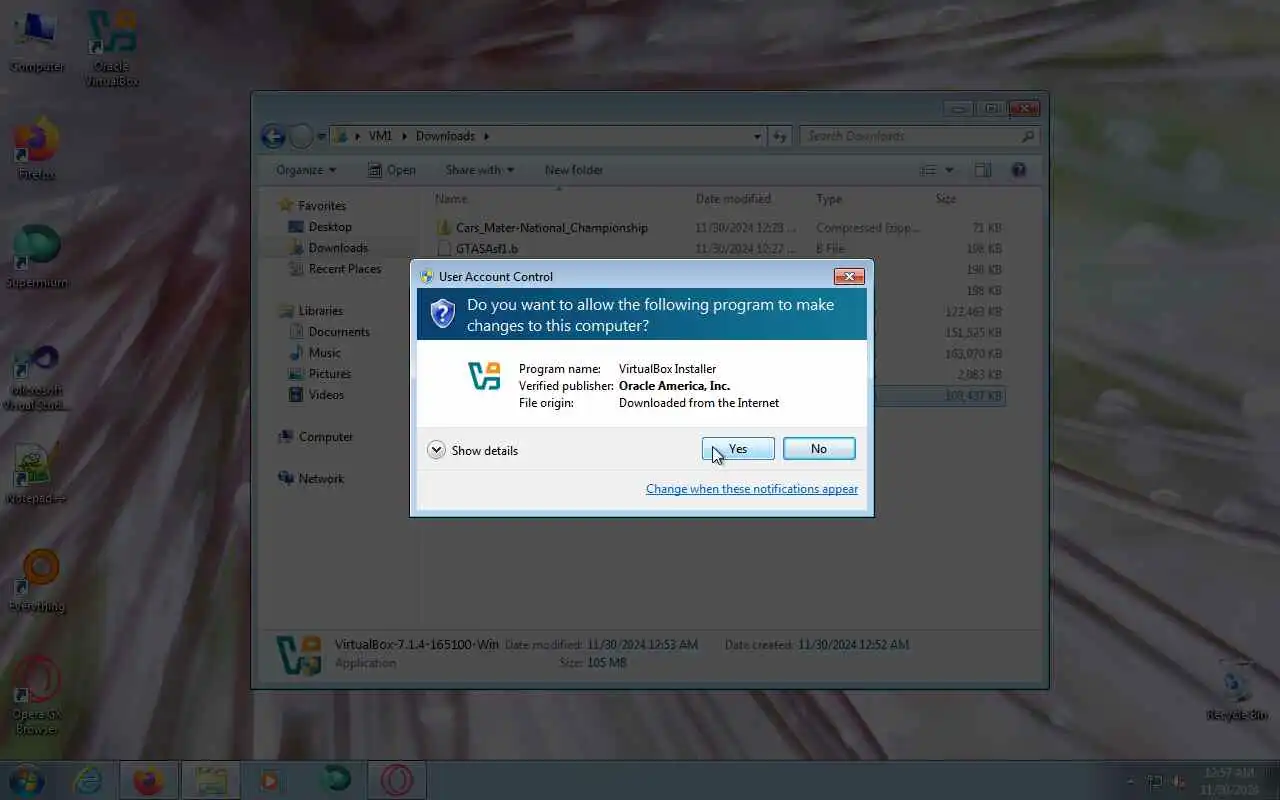Click the VirtualBox Installer program icon
Screen dimensions: 1280x800
(484, 376)
